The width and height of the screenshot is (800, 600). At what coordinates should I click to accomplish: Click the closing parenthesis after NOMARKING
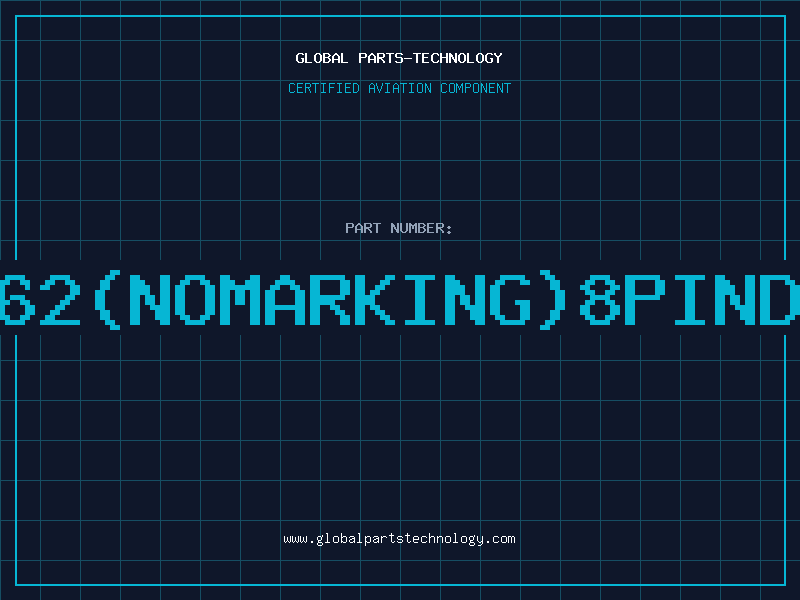[x=554, y=299]
